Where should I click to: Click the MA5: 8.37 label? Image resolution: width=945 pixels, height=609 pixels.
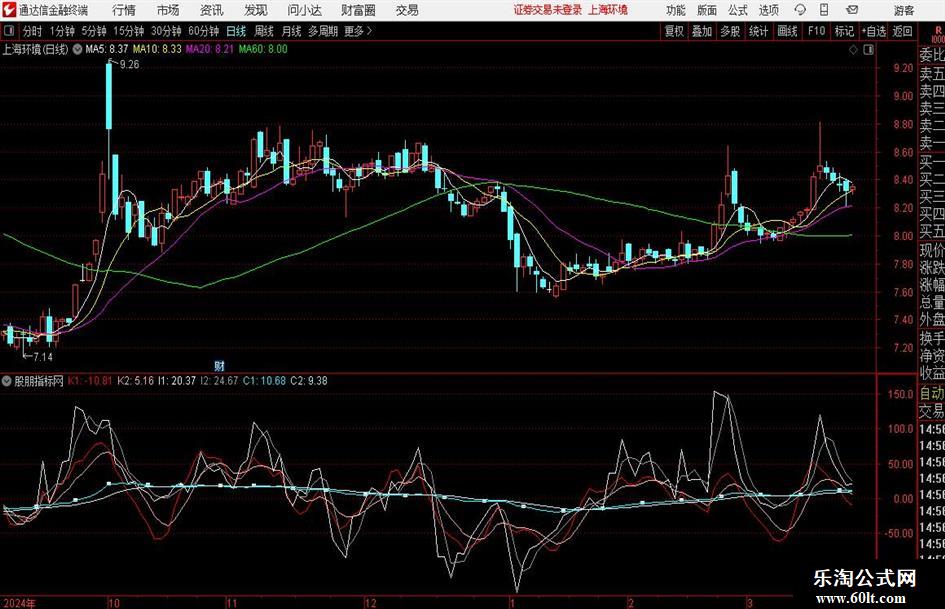tap(107, 49)
